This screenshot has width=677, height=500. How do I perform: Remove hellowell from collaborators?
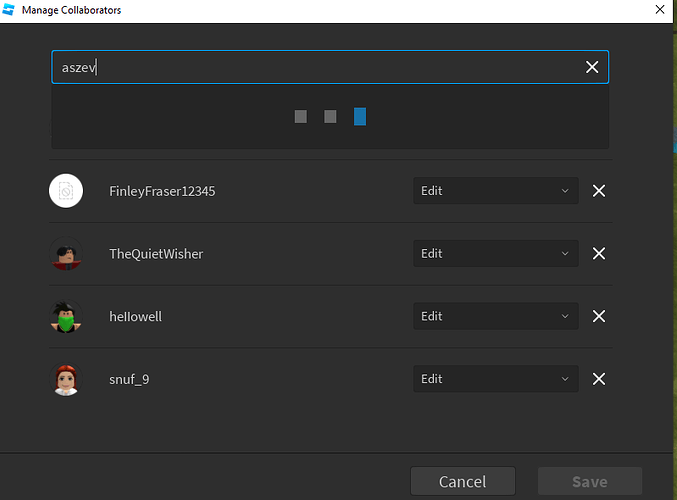[x=598, y=316]
